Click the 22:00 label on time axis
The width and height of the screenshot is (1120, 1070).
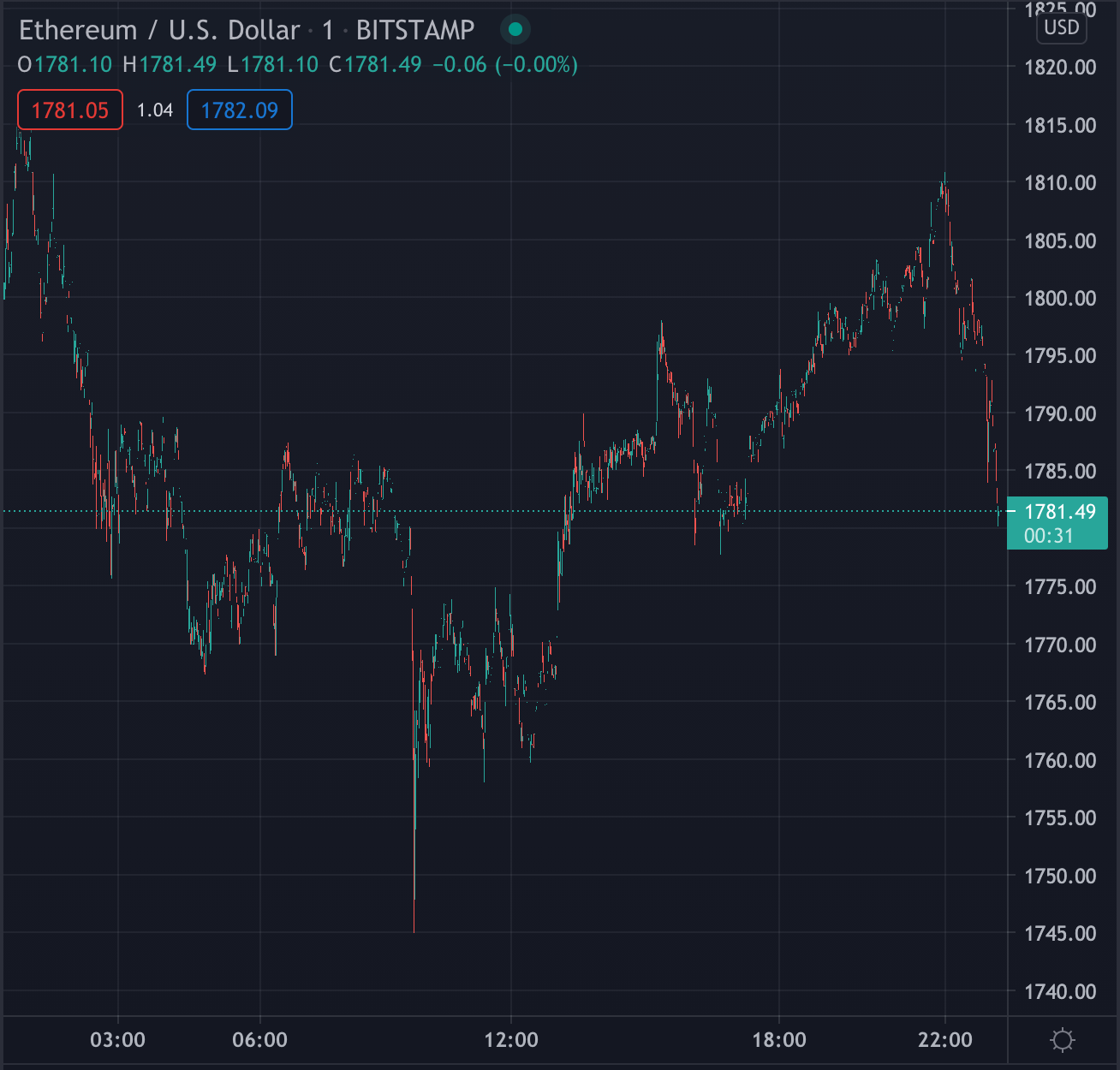(945, 1040)
